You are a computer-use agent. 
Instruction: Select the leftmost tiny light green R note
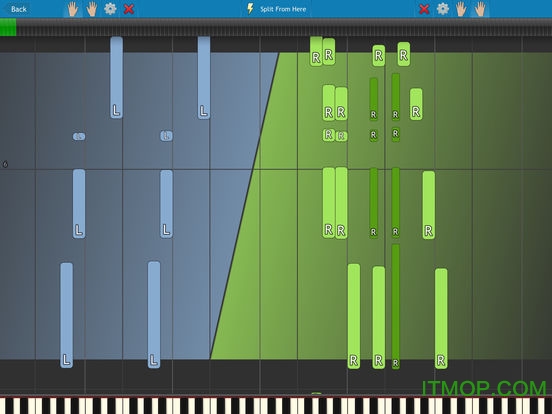(x=328, y=135)
